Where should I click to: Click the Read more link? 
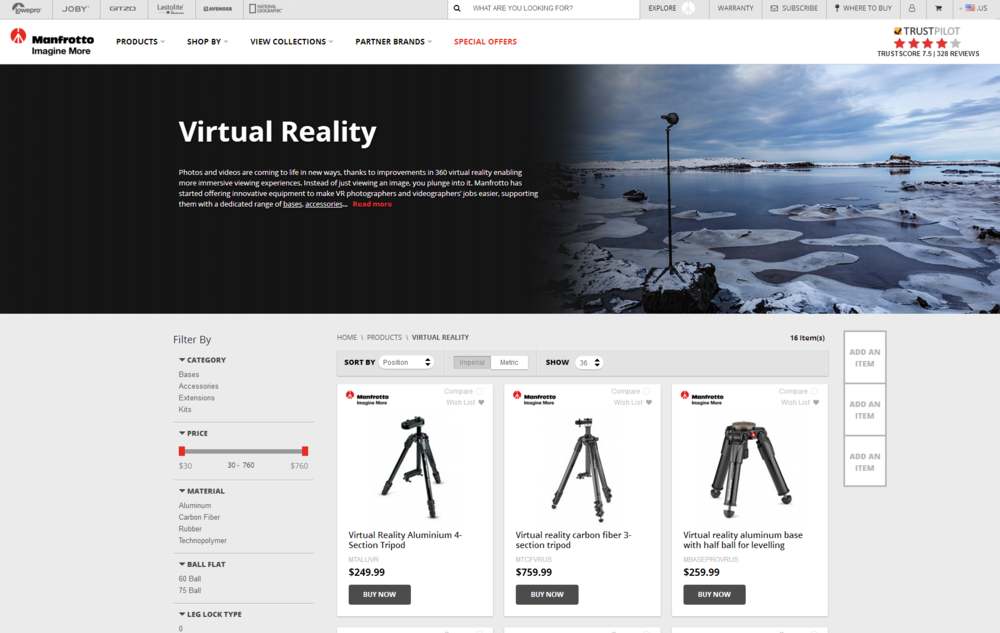[x=372, y=204]
